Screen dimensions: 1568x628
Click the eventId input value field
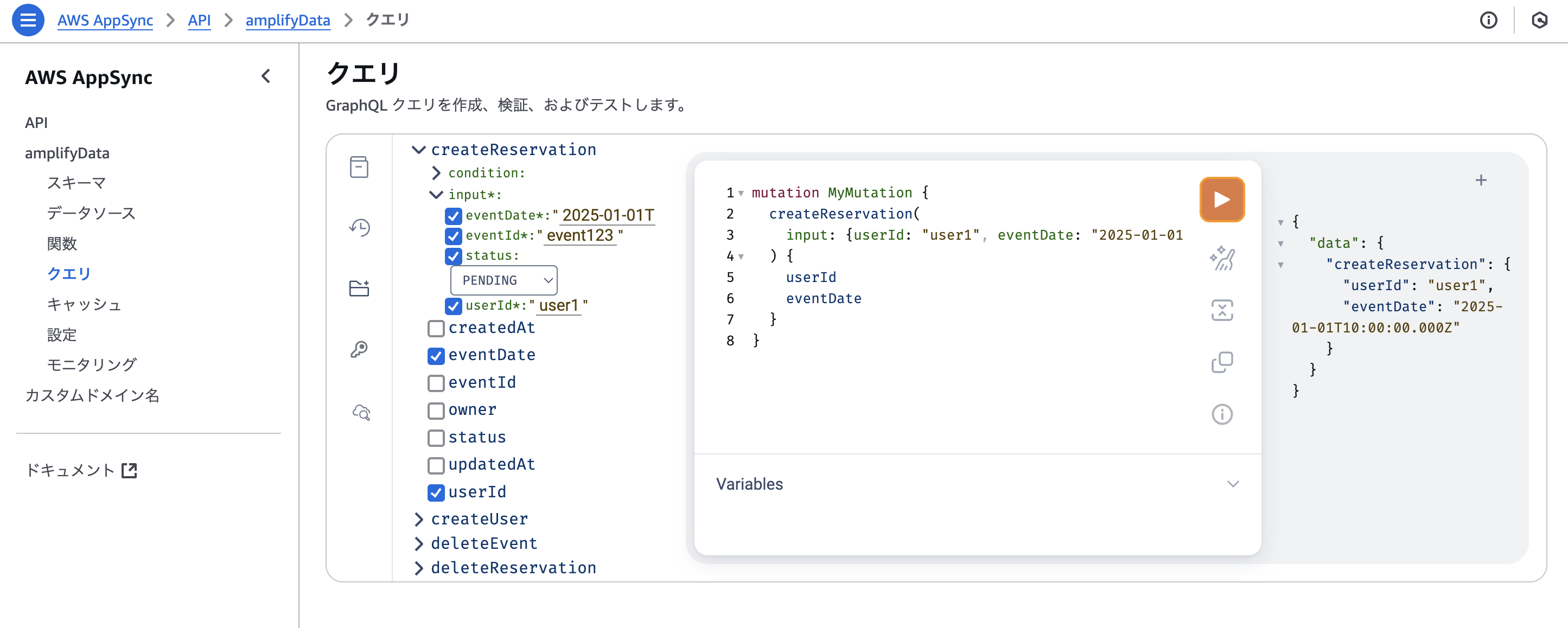(579, 235)
